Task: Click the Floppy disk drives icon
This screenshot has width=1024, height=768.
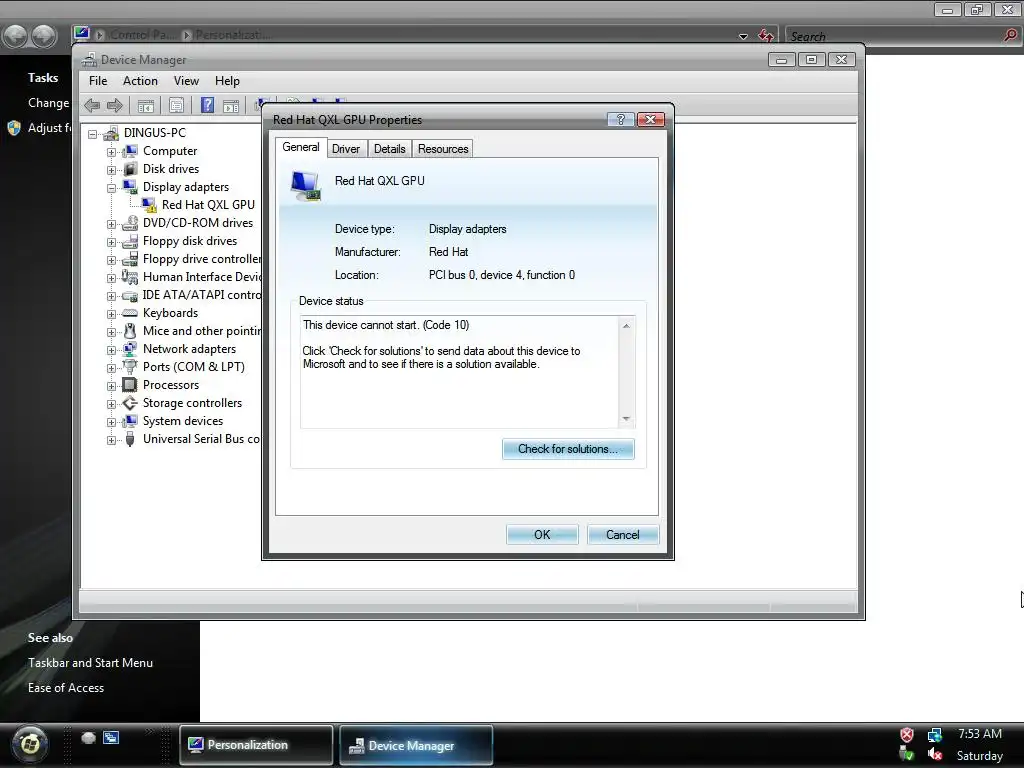Action: 130,241
